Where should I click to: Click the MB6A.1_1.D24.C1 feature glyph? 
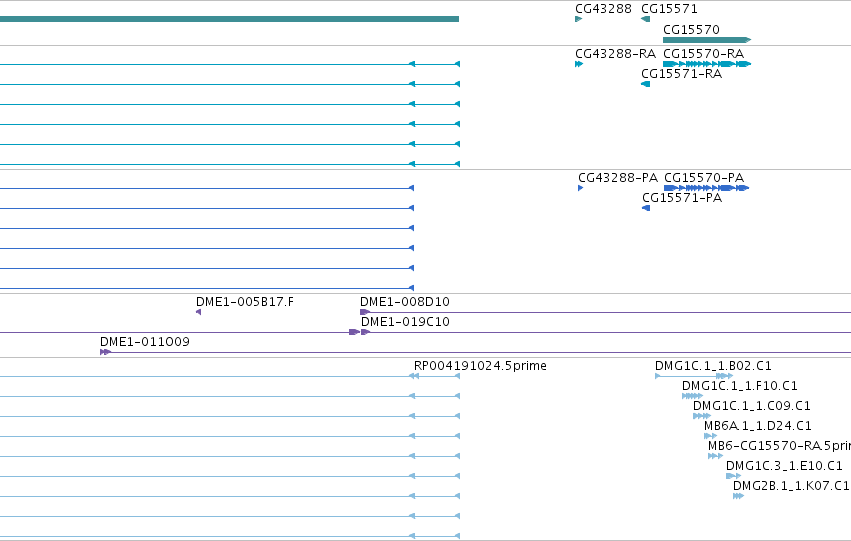pos(710,436)
